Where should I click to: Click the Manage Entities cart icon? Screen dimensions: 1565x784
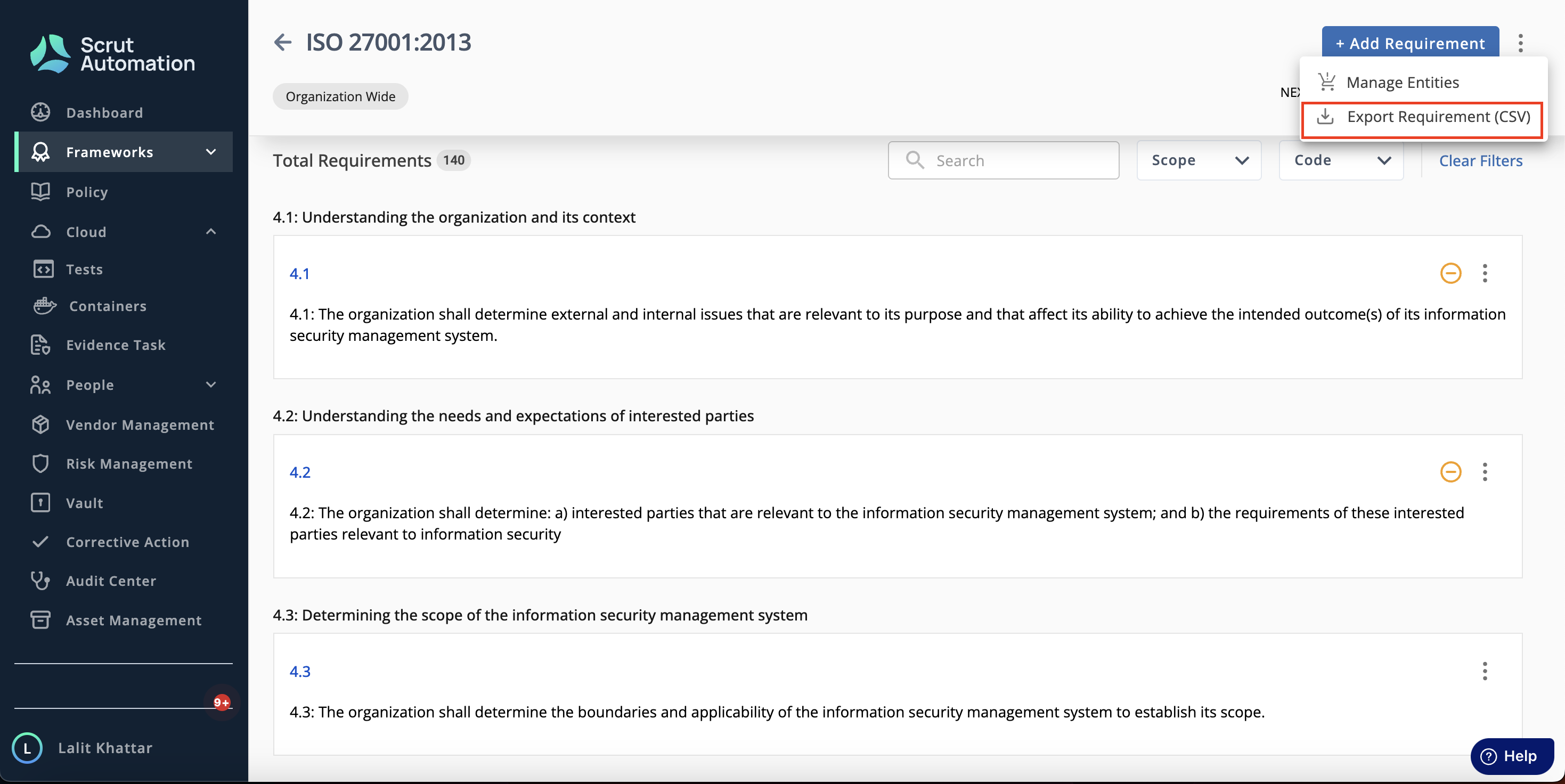tap(1327, 82)
